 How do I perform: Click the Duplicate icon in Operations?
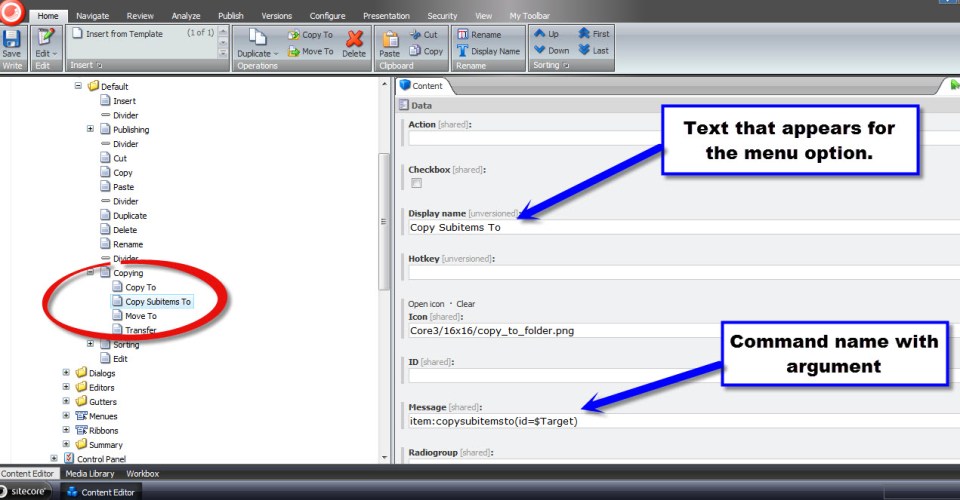(x=258, y=37)
